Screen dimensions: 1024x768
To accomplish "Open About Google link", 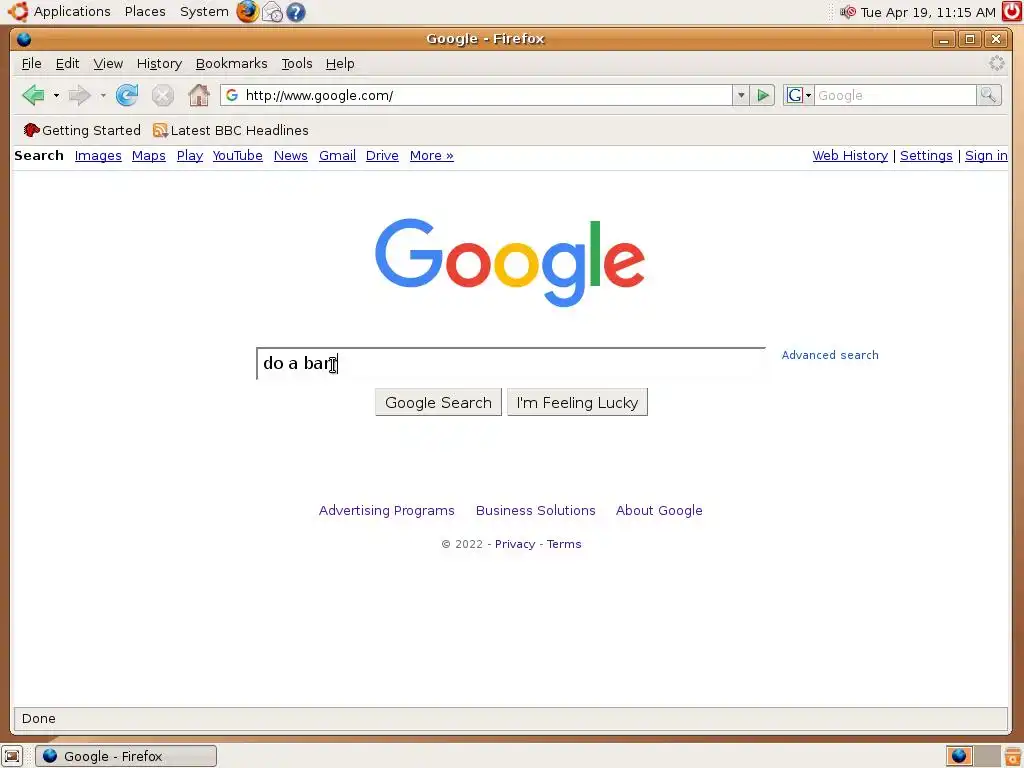I will [x=659, y=511].
